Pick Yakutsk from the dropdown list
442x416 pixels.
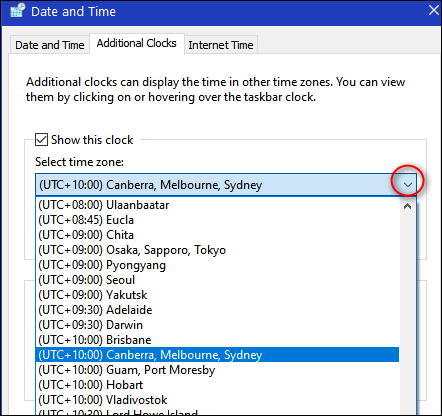click(x=217, y=295)
